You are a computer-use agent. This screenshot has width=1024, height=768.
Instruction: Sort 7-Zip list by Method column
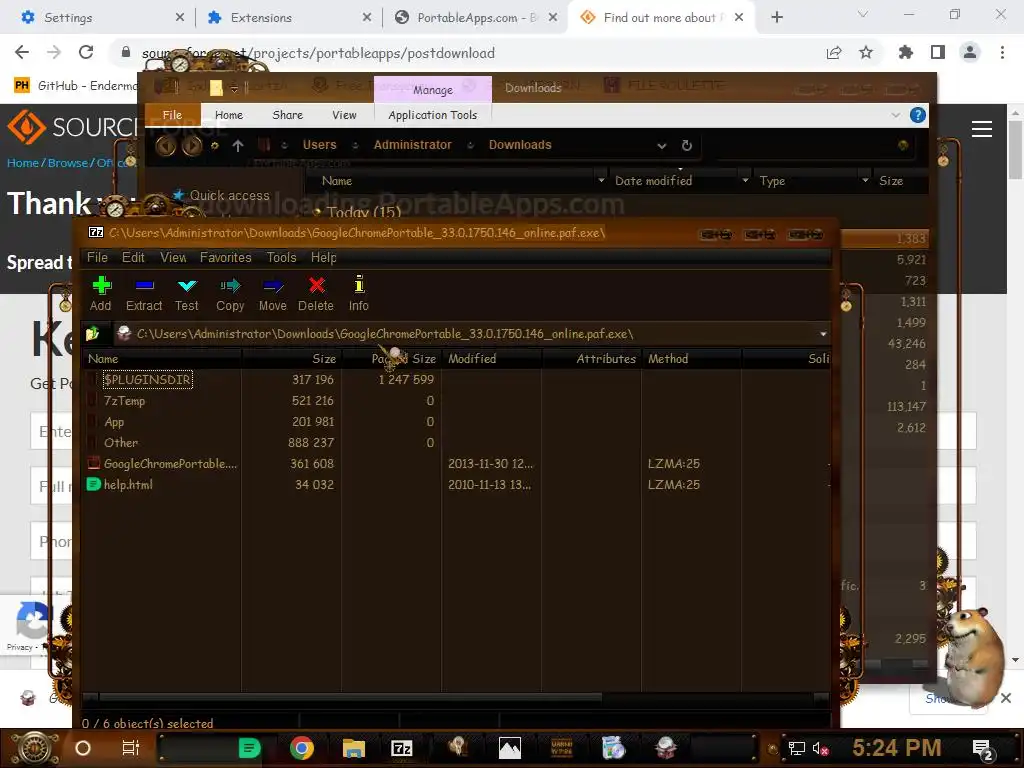pos(691,359)
